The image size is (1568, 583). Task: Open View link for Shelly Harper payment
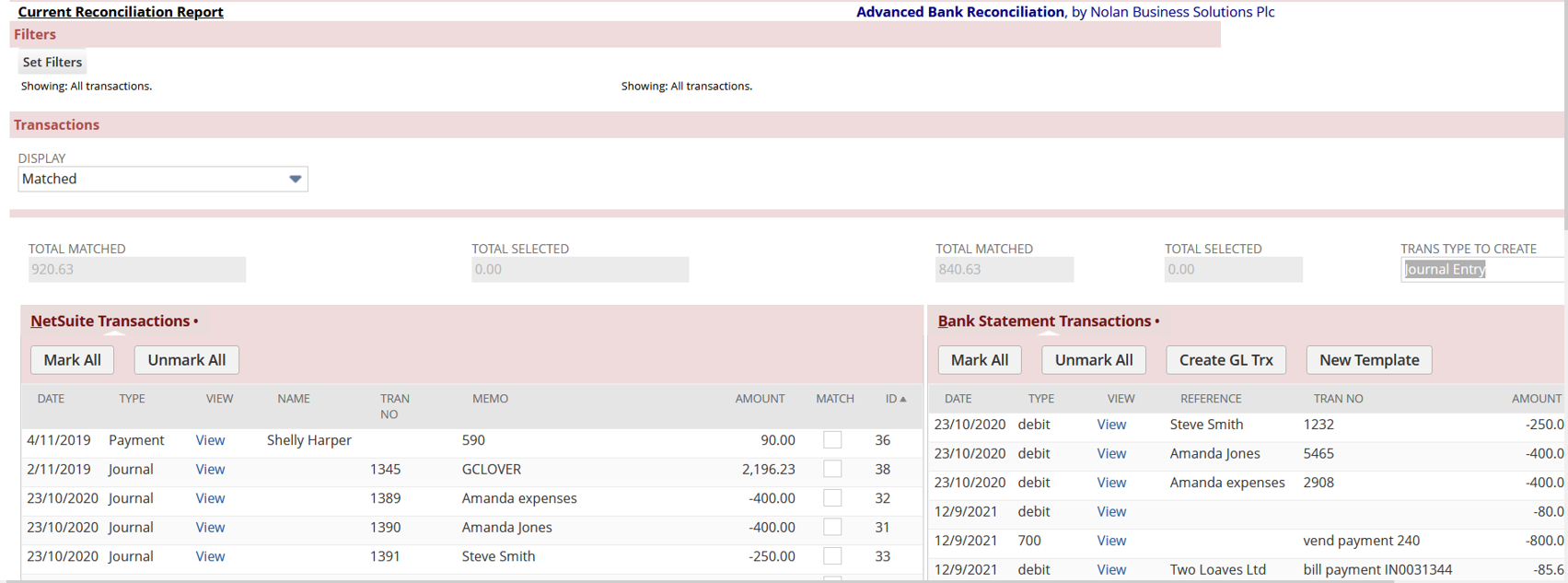[x=210, y=440]
